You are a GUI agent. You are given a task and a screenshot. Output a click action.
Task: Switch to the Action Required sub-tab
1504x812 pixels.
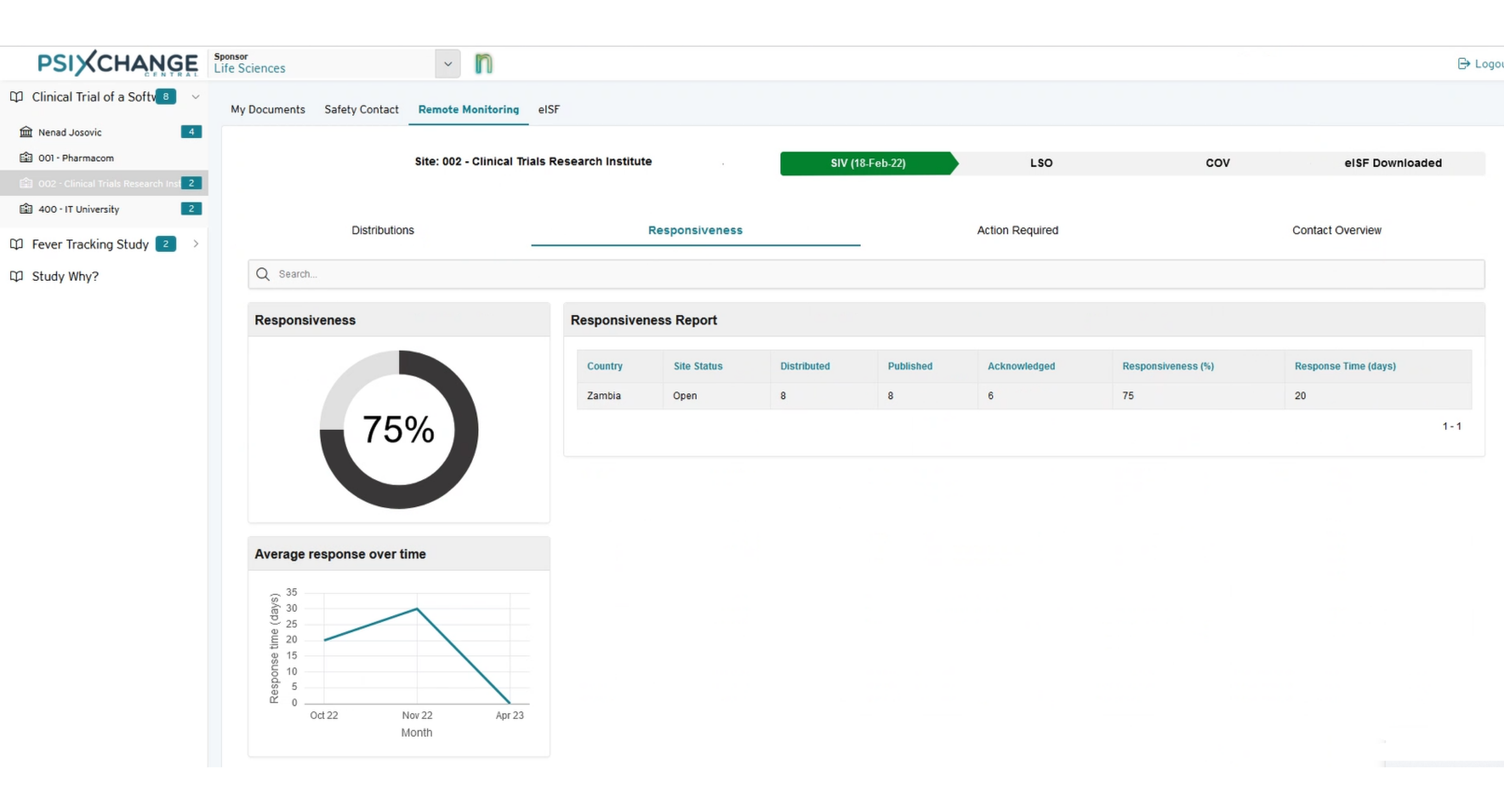[x=1018, y=230]
